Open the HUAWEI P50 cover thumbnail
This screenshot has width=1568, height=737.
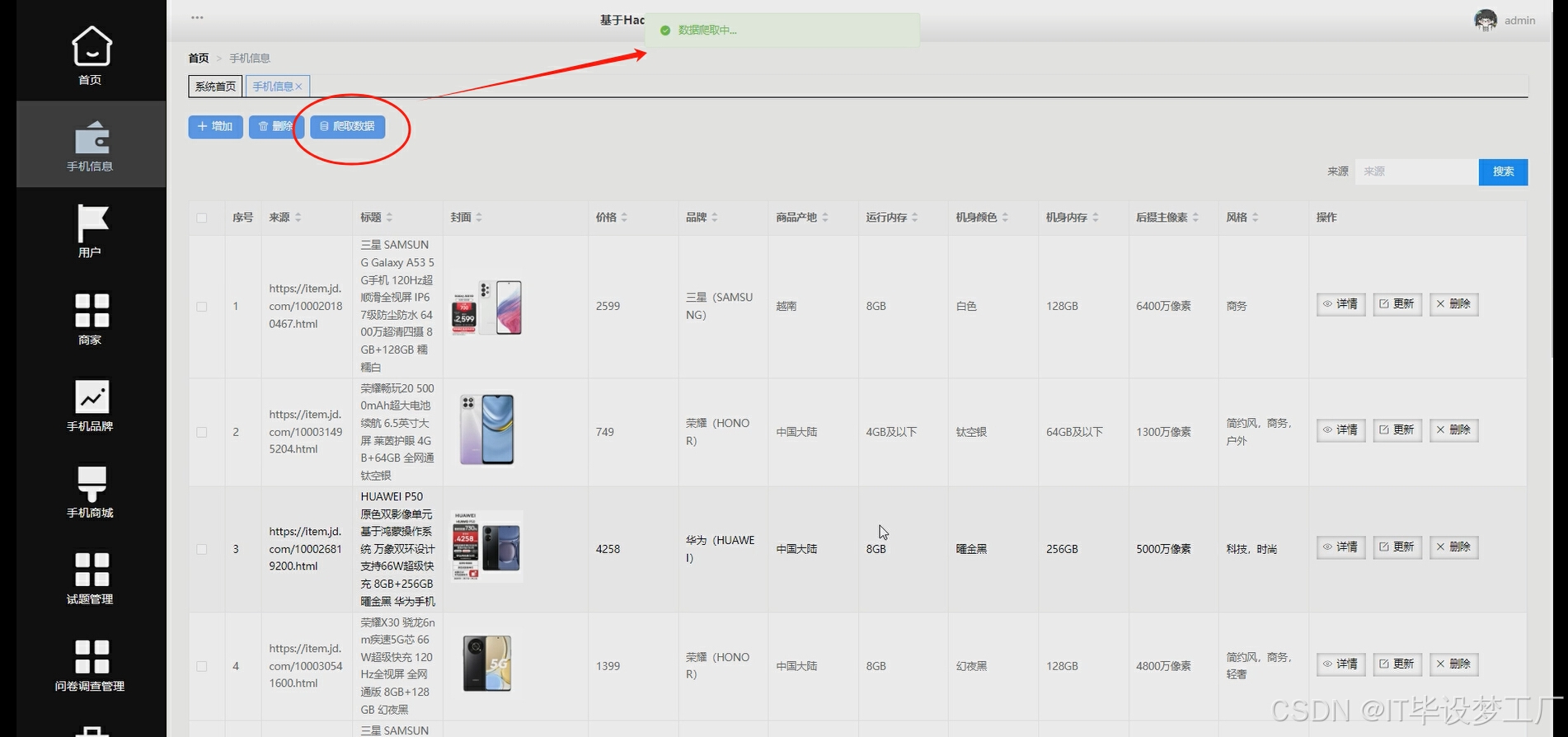pos(487,547)
